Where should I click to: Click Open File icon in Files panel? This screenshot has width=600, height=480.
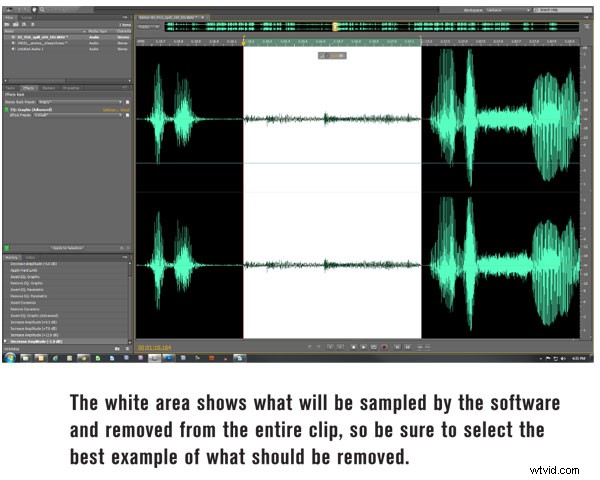[x=7, y=24]
